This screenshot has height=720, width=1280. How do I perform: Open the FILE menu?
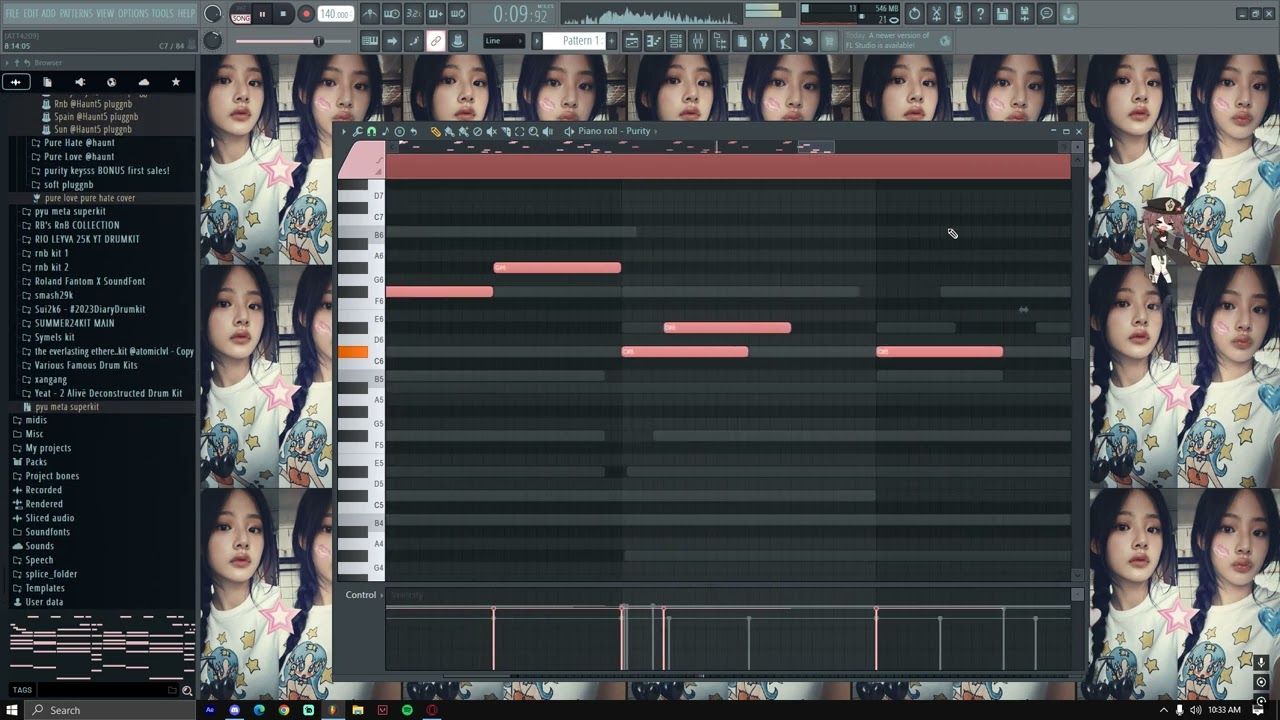point(12,13)
